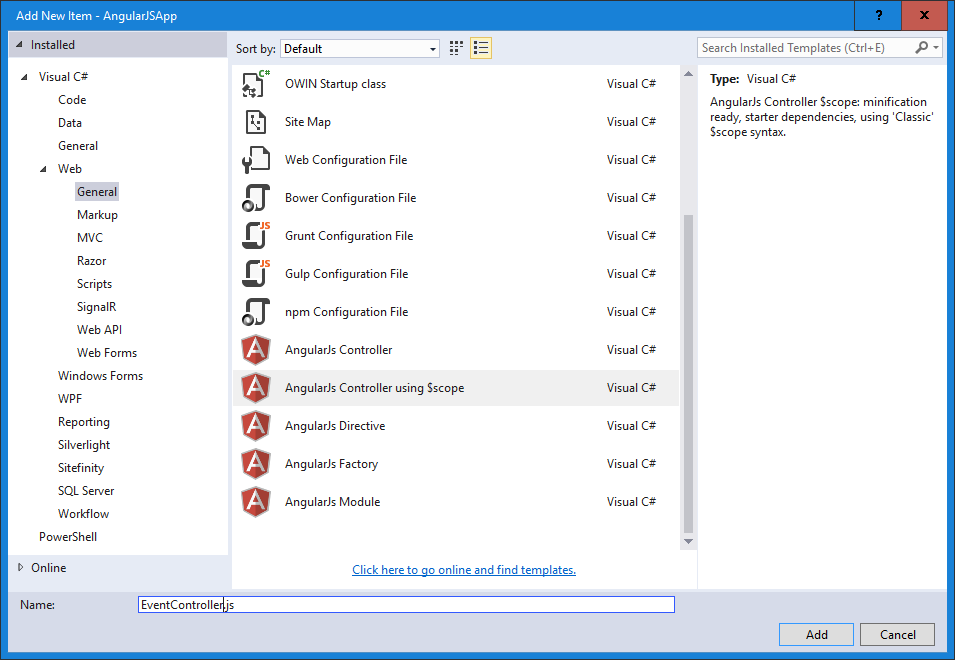
Task: Open the Markup category
Action: pos(97,215)
